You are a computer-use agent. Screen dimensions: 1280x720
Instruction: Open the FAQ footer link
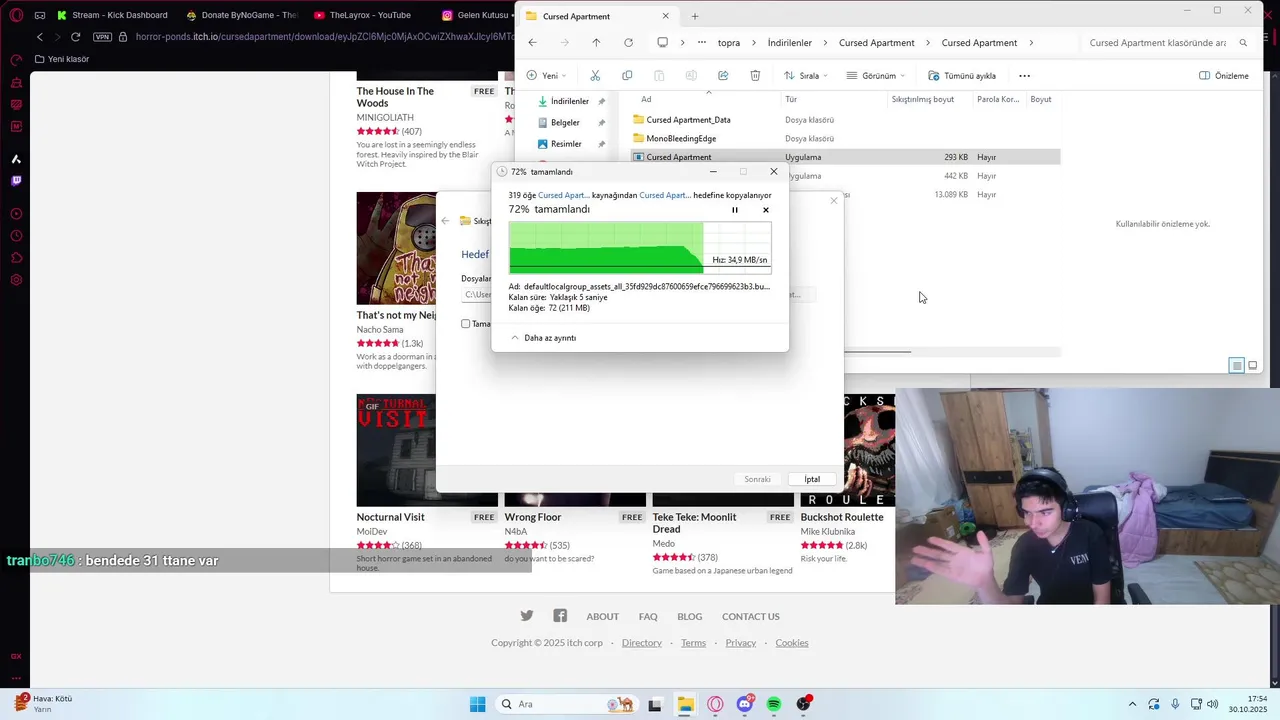click(x=648, y=617)
